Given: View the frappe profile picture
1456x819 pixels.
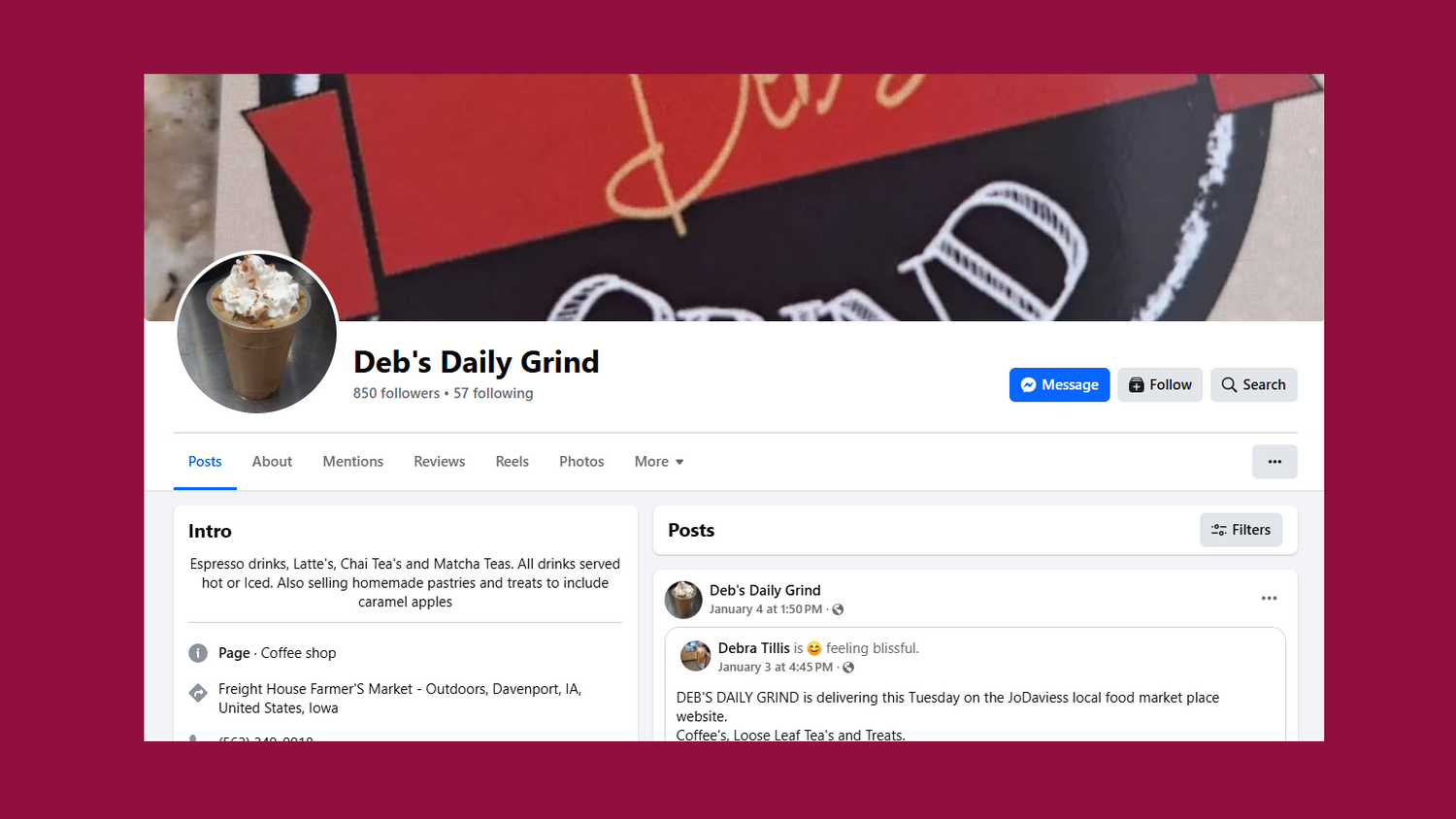Looking at the screenshot, I should coord(257,333).
